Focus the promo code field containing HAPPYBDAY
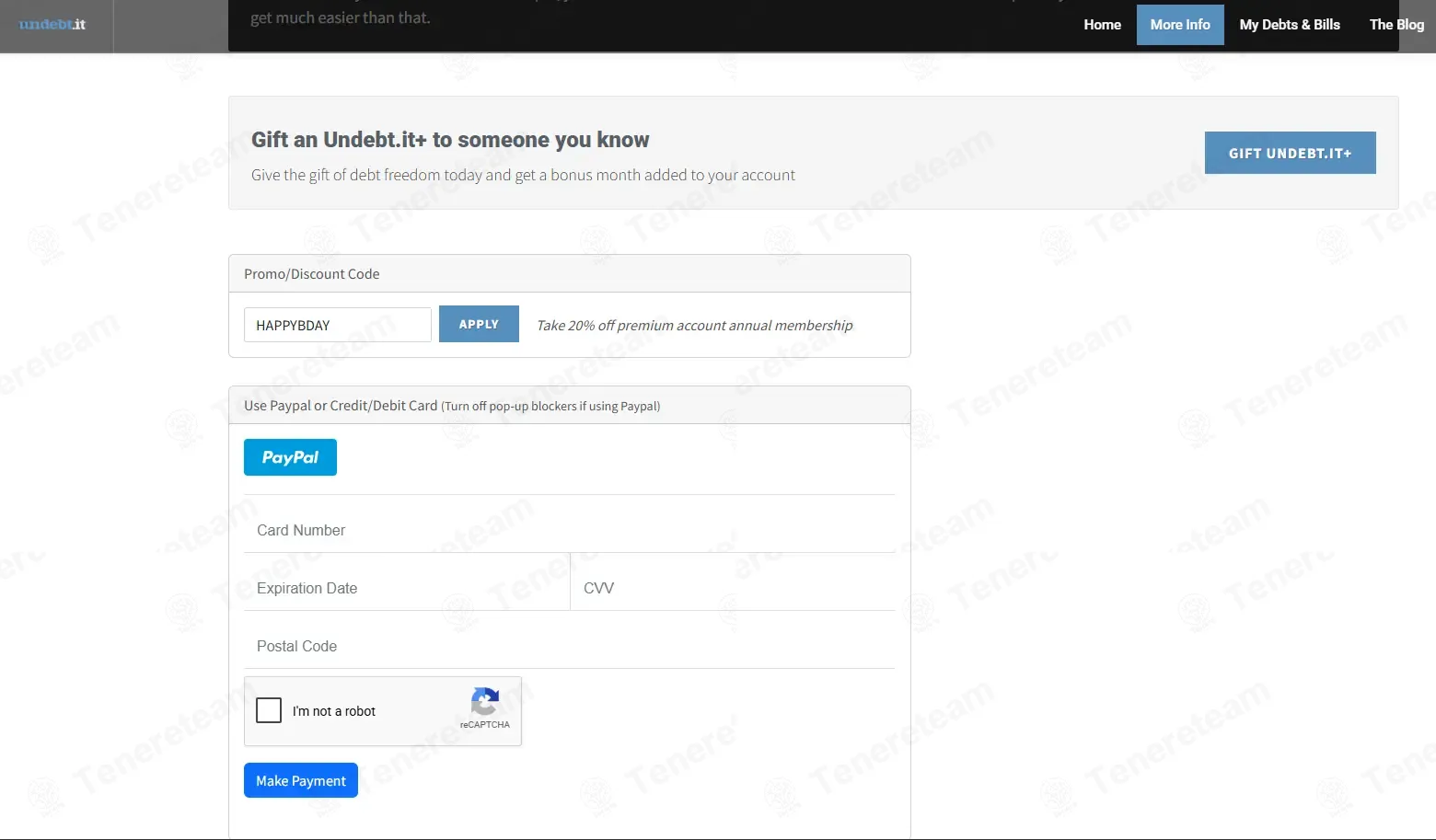 [x=337, y=325]
